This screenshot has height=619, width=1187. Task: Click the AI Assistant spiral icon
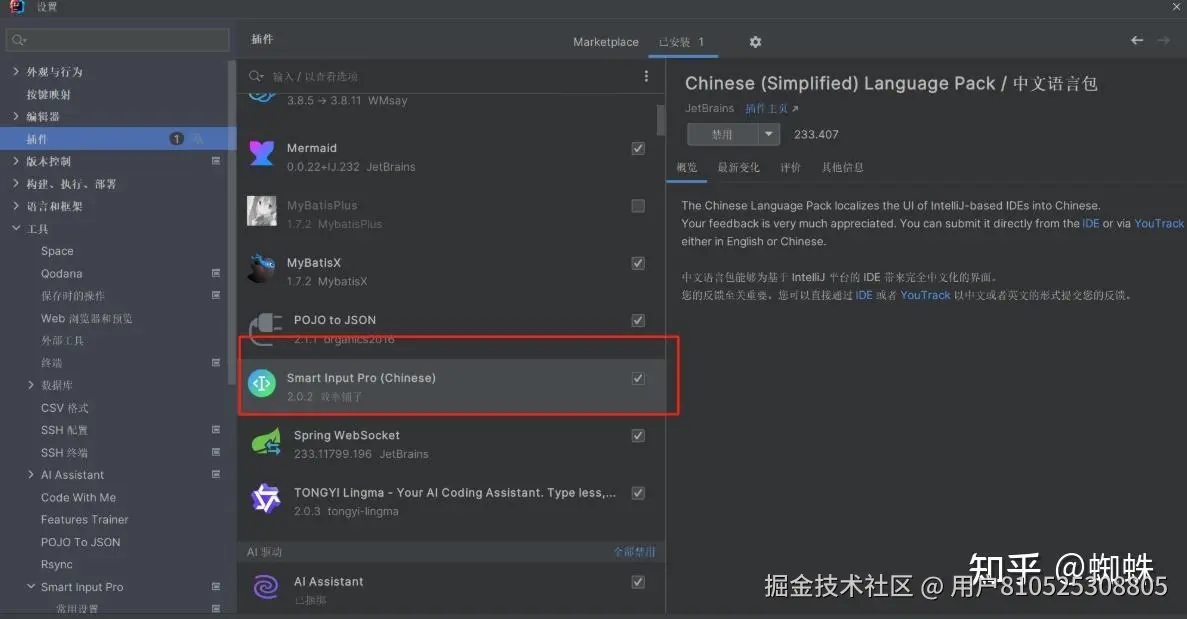click(266, 587)
